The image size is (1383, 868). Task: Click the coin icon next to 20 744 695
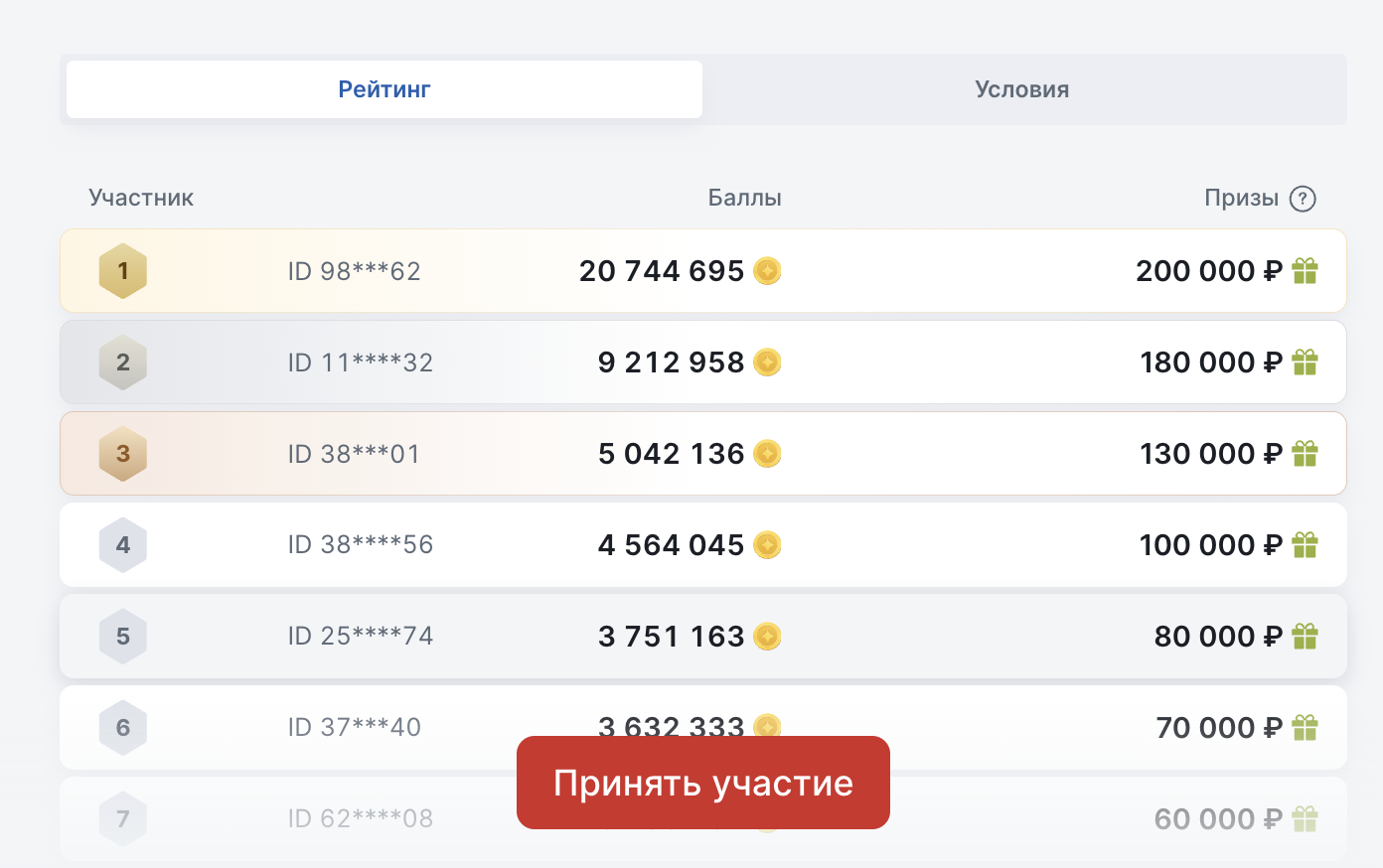click(x=767, y=271)
